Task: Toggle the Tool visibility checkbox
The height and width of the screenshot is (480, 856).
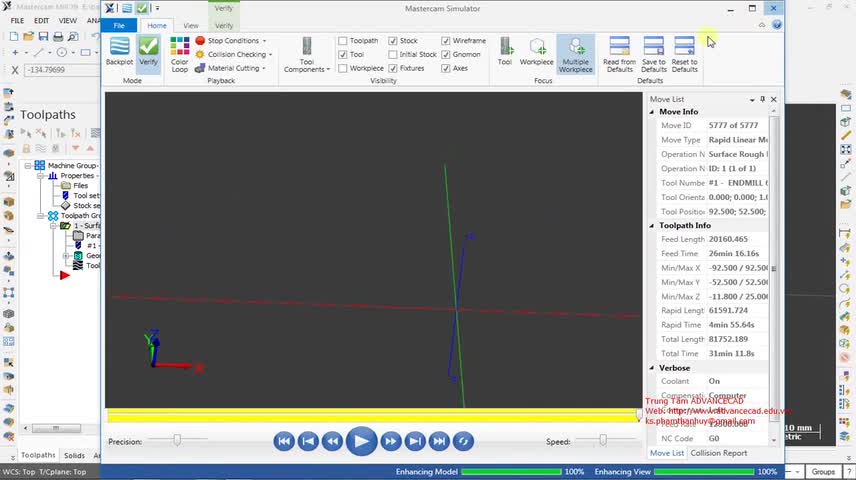Action: (342, 55)
